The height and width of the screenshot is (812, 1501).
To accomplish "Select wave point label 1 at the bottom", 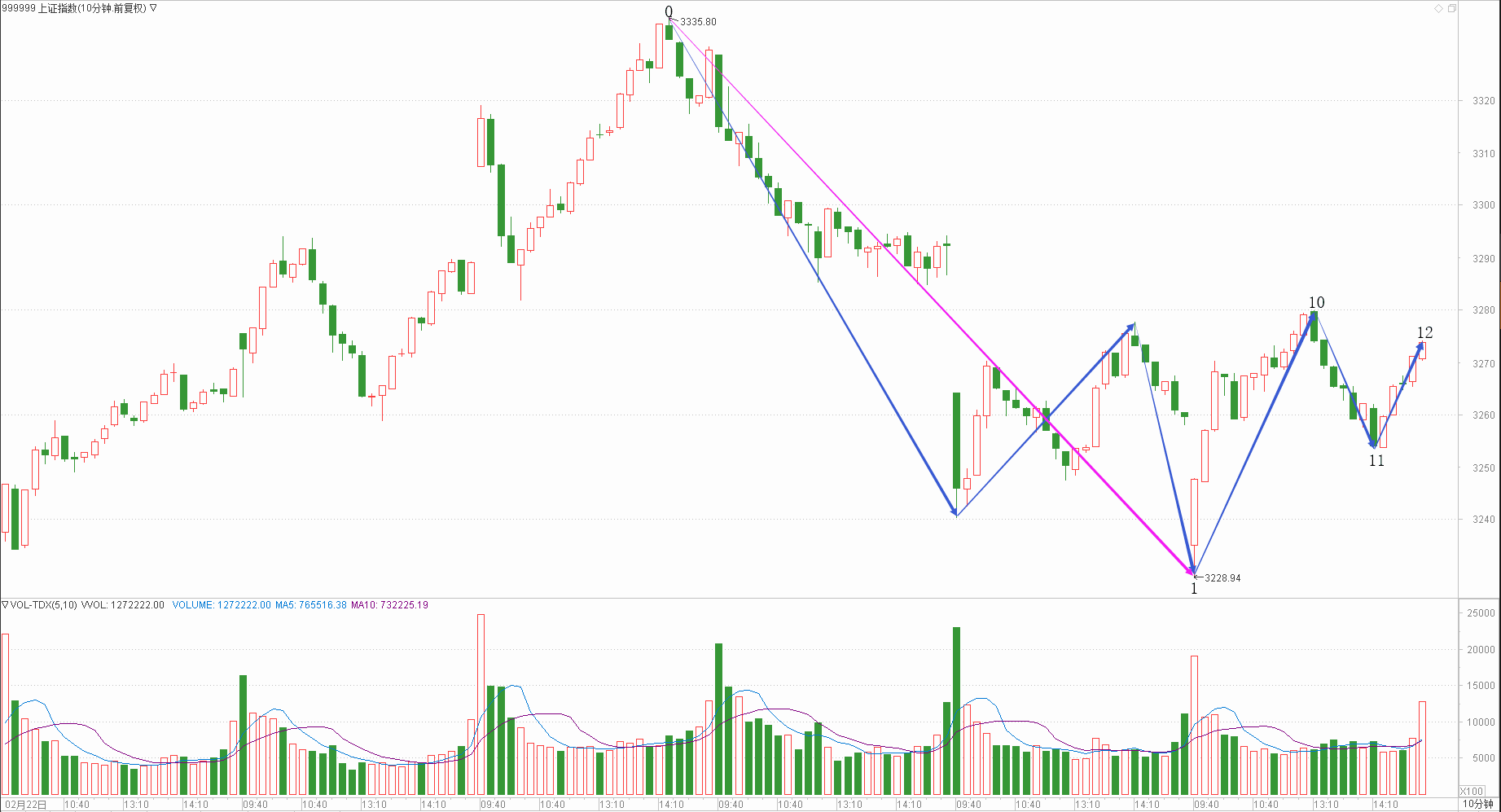I will pos(1194,589).
